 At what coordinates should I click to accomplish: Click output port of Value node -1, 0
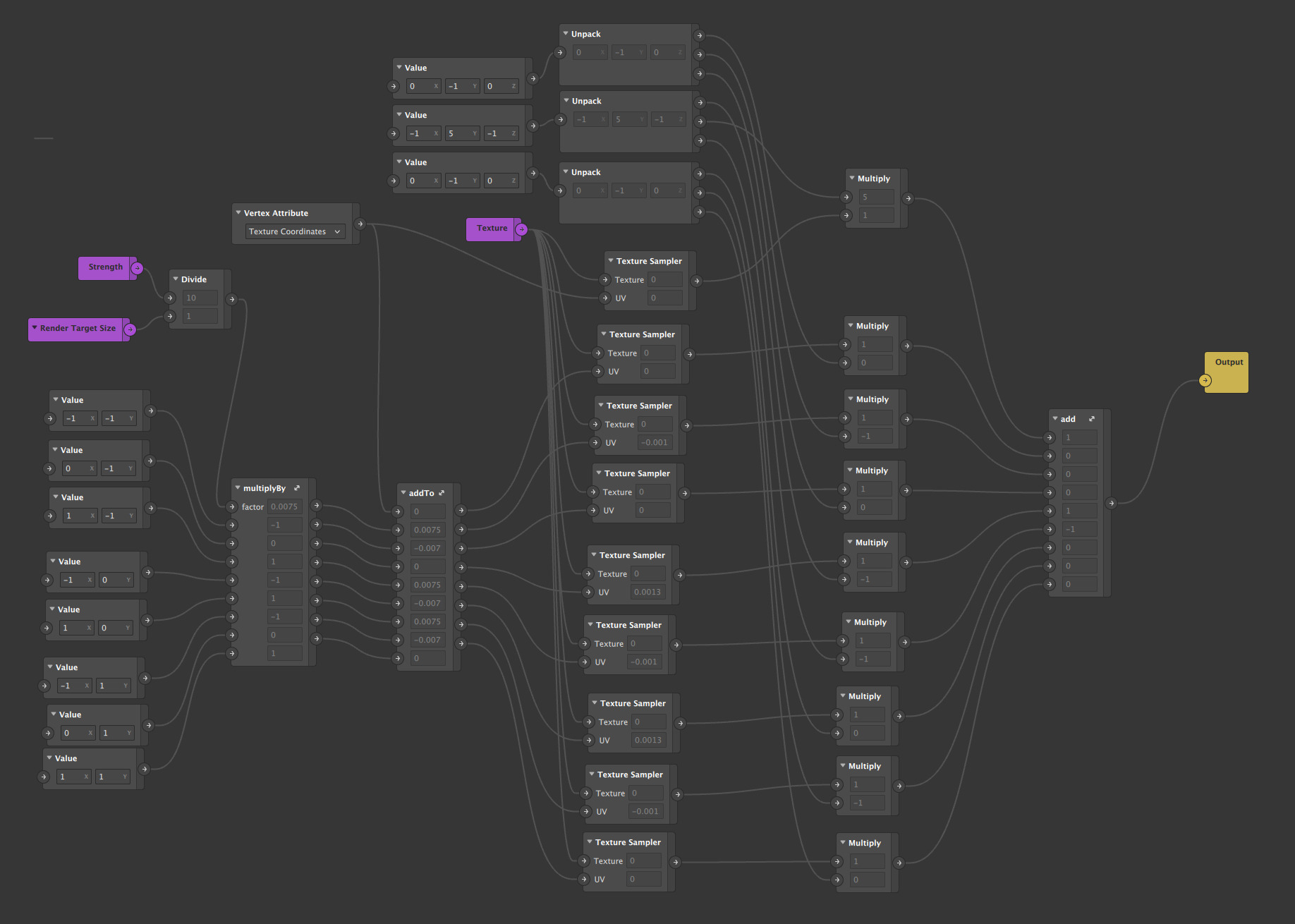pyautogui.click(x=147, y=572)
